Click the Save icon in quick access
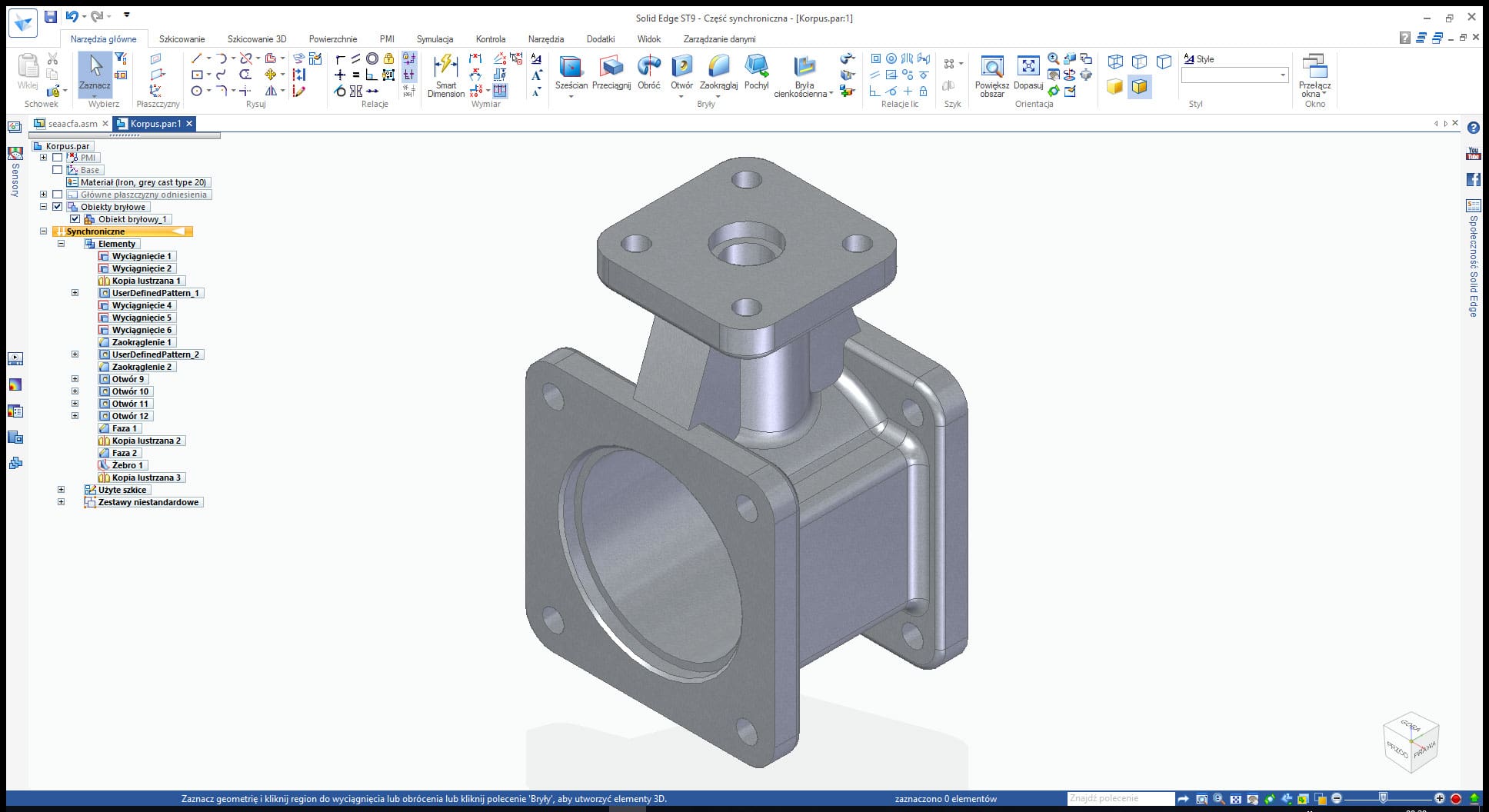The width and height of the screenshot is (1489, 812). [50, 16]
